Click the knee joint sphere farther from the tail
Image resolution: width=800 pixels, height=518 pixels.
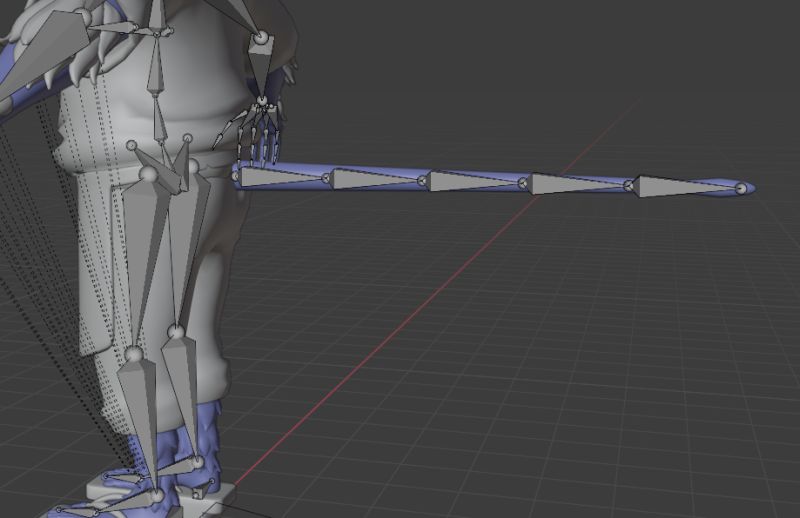pos(134,353)
